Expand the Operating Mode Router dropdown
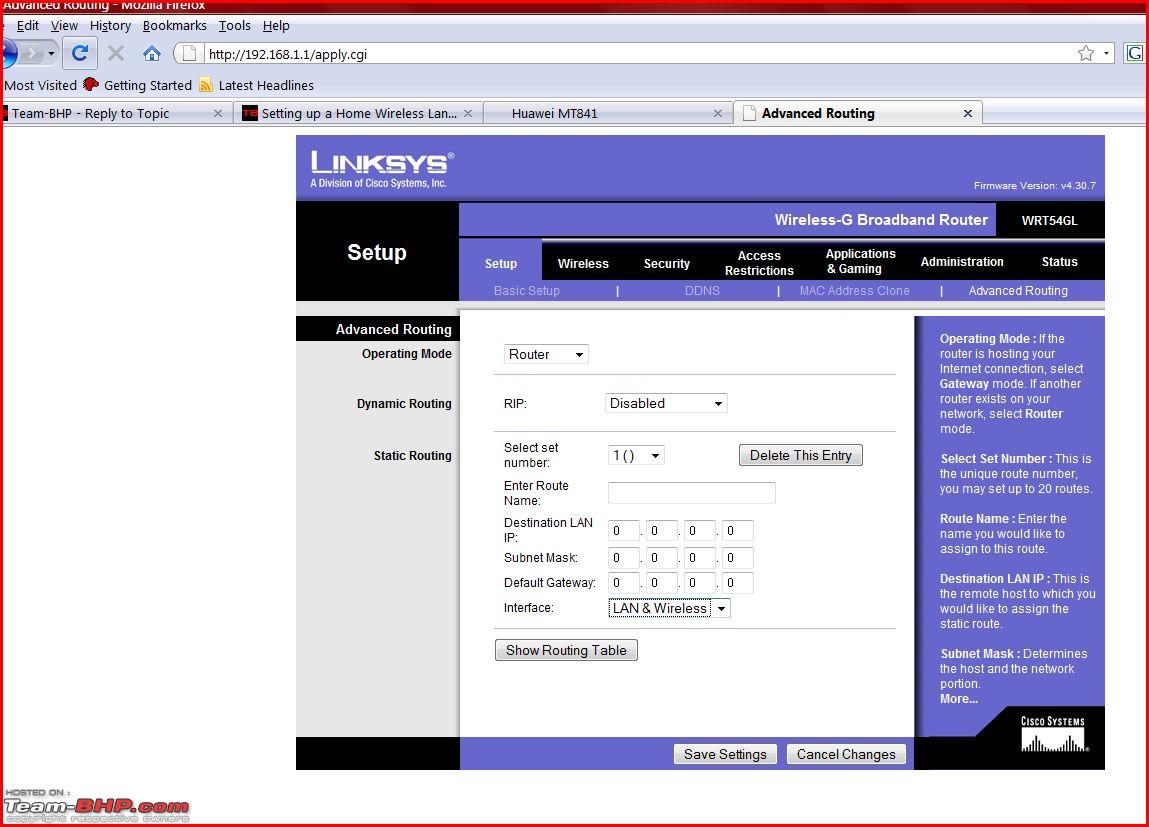Screen dimensions: 1149x827 [x=546, y=355]
